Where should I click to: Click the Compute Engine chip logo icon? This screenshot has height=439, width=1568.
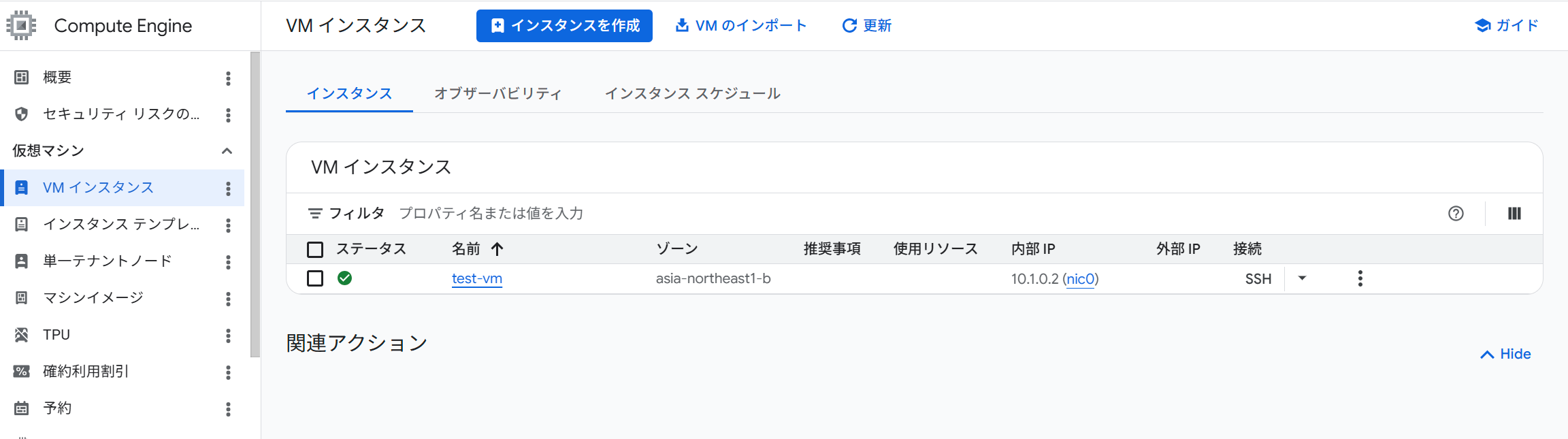[21, 25]
